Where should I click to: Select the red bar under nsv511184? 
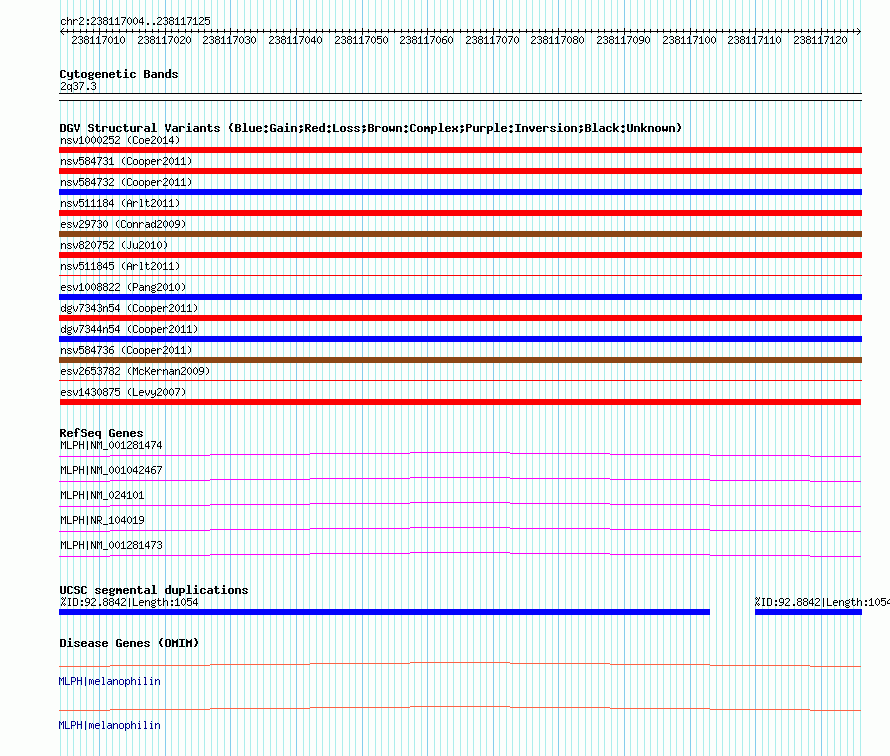[460, 213]
